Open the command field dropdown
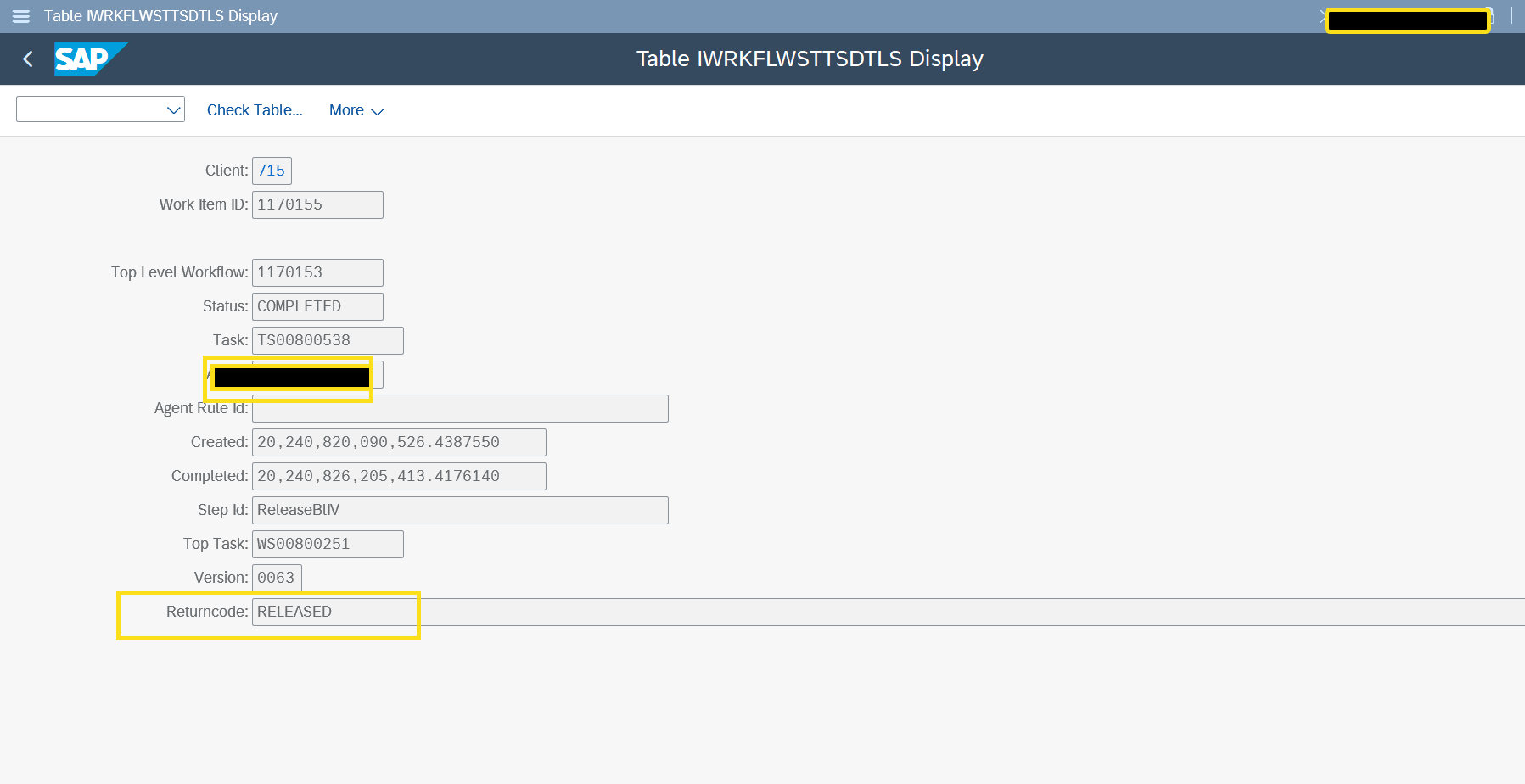This screenshot has width=1525, height=784. [x=174, y=109]
